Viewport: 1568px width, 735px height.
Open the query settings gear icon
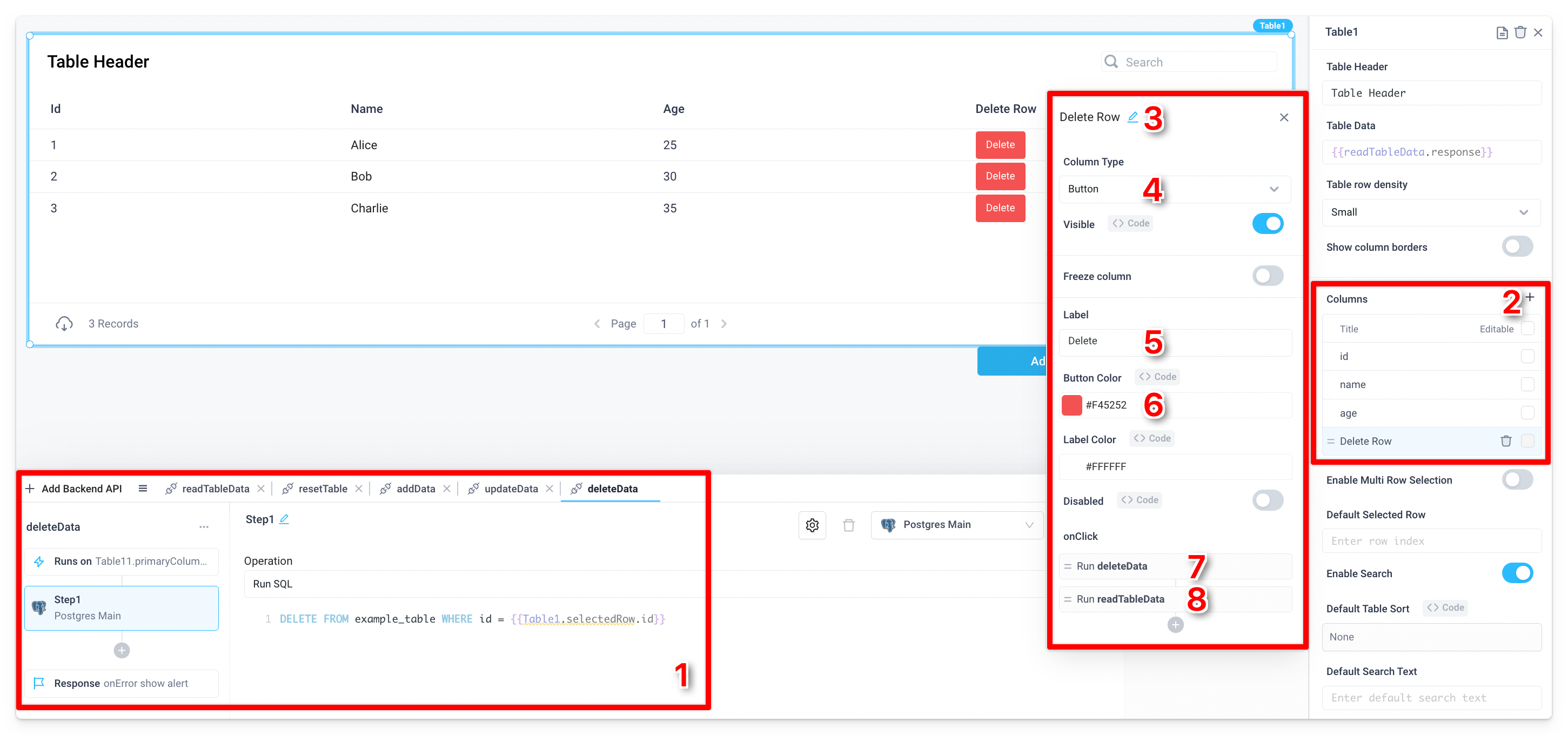click(812, 524)
